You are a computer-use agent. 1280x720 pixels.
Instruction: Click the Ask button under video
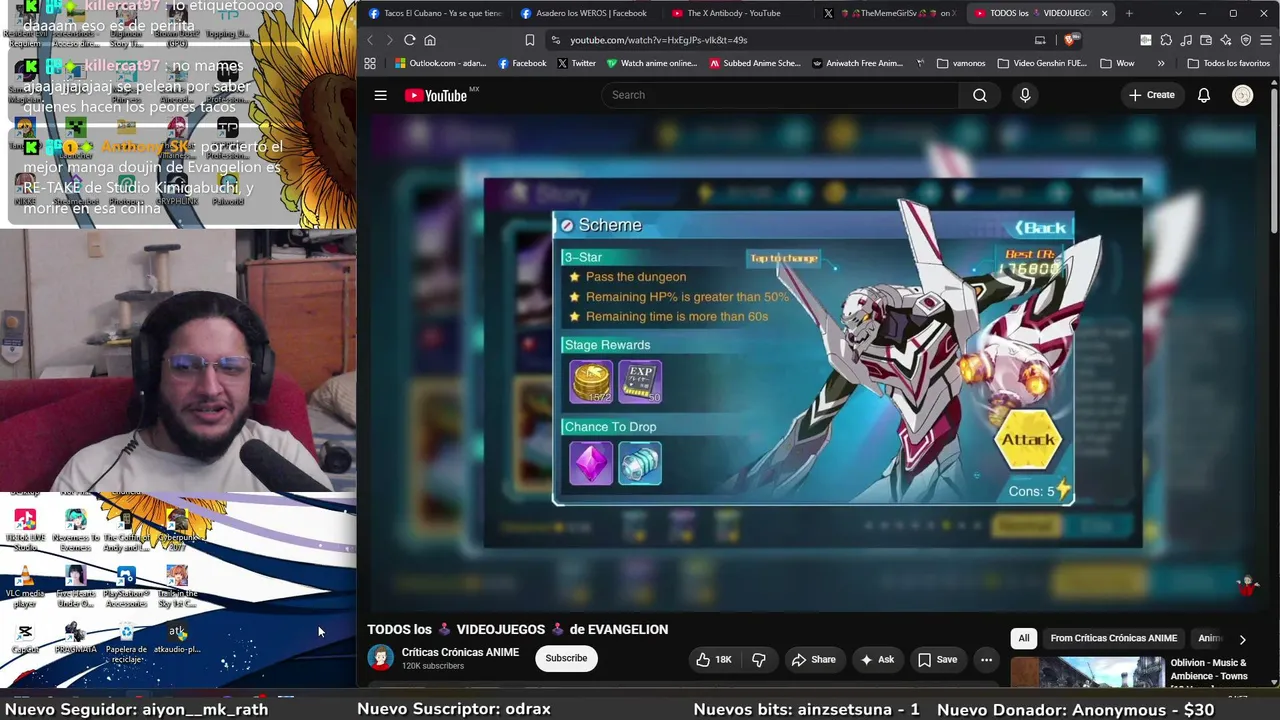click(x=877, y=659)
